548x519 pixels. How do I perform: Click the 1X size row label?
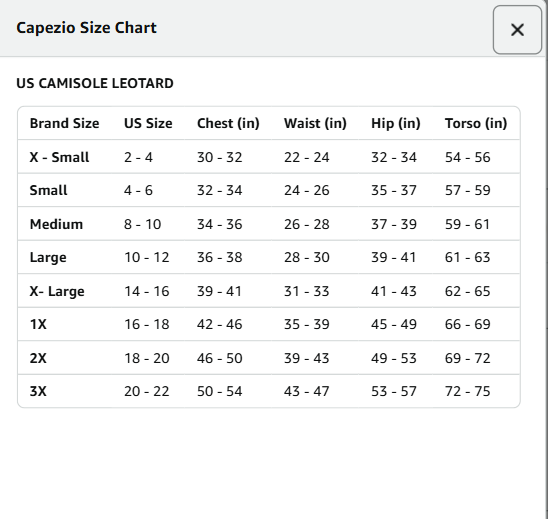tap(38, 324)
